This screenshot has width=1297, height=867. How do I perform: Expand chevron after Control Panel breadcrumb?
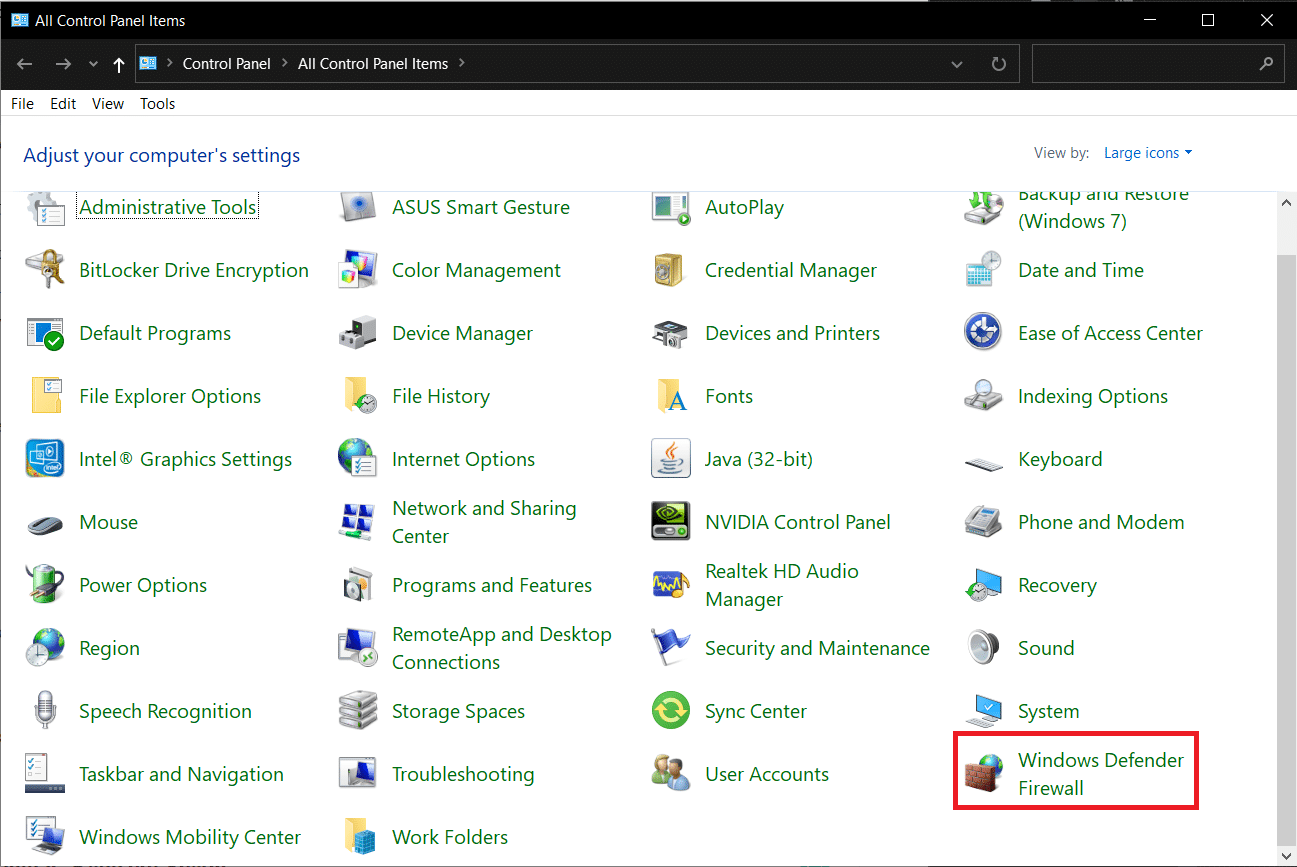[284, 64]
